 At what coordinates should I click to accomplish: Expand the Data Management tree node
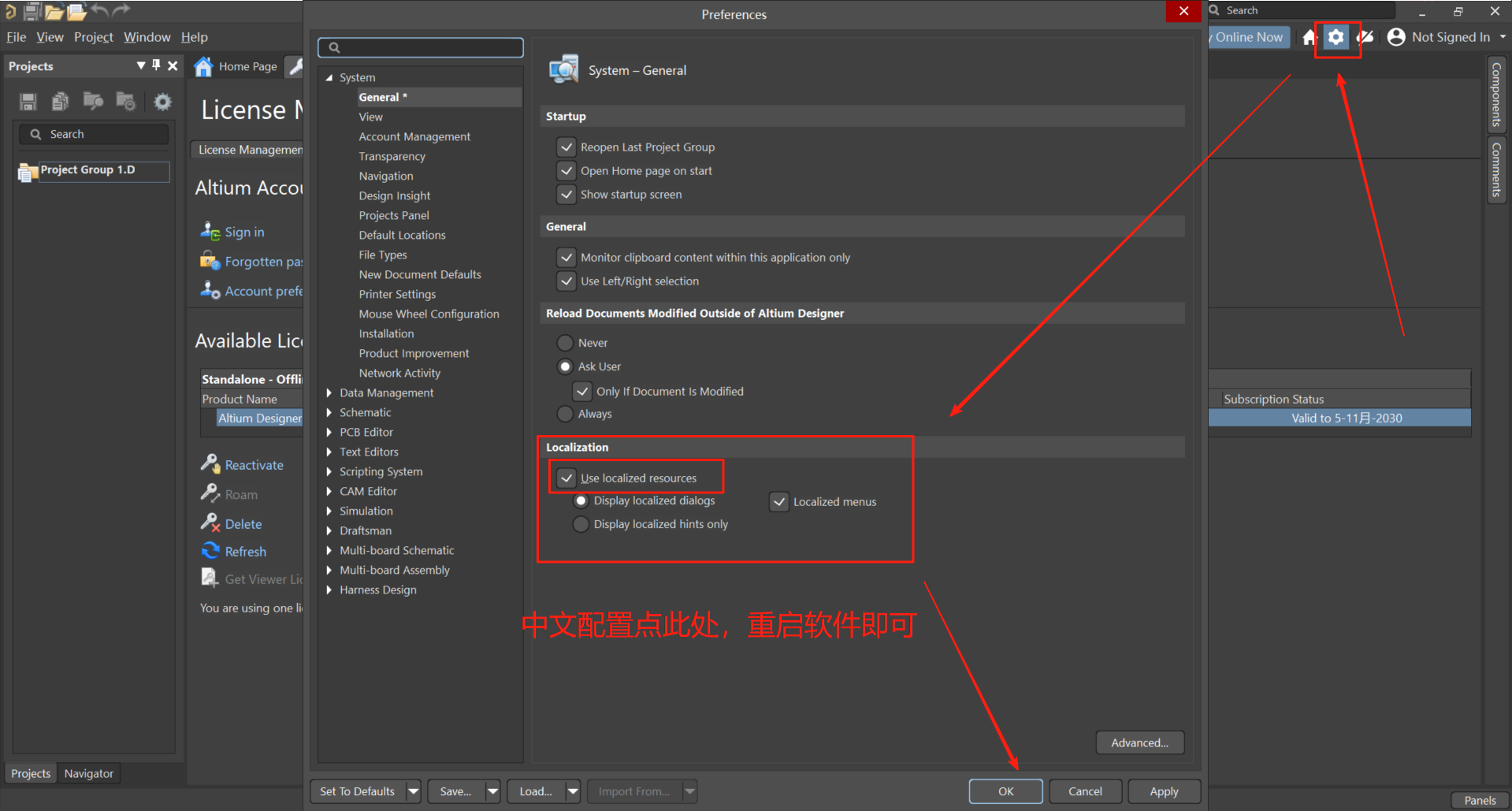pos(329,392)
